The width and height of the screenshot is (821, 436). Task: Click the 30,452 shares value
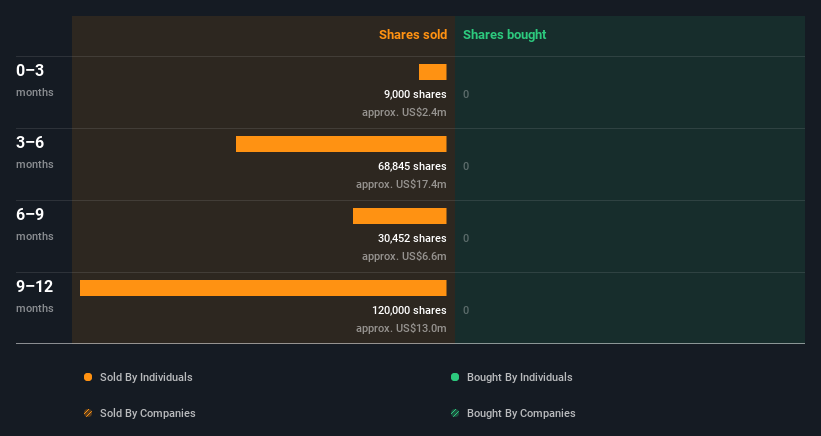coord(412,238)
